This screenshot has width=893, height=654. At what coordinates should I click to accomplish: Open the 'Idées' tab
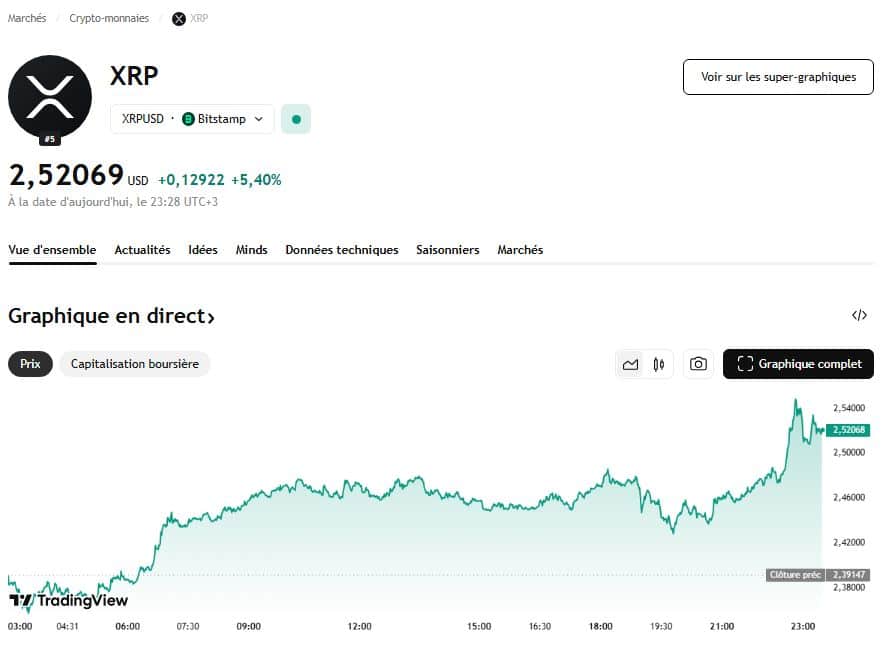pos(203,250)
